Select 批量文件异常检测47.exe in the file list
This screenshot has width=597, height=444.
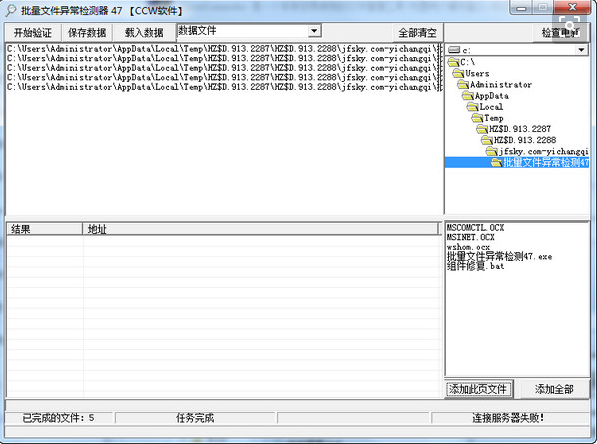[x=499, y=256]
